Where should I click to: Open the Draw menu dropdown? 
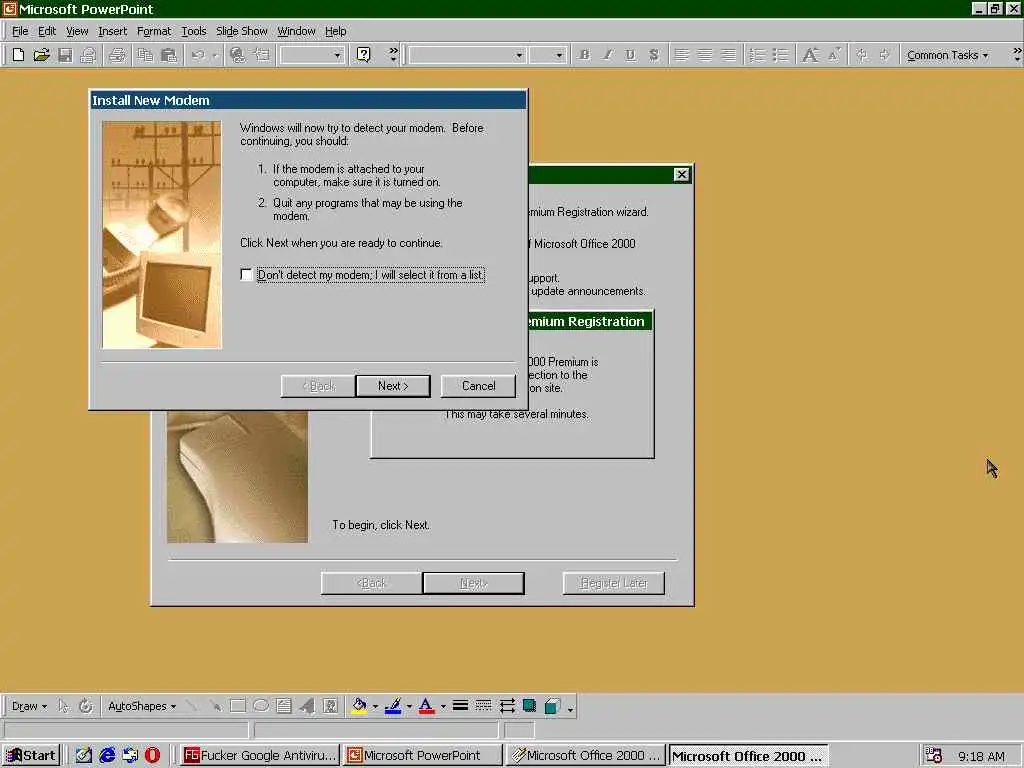tap(29, 706)
